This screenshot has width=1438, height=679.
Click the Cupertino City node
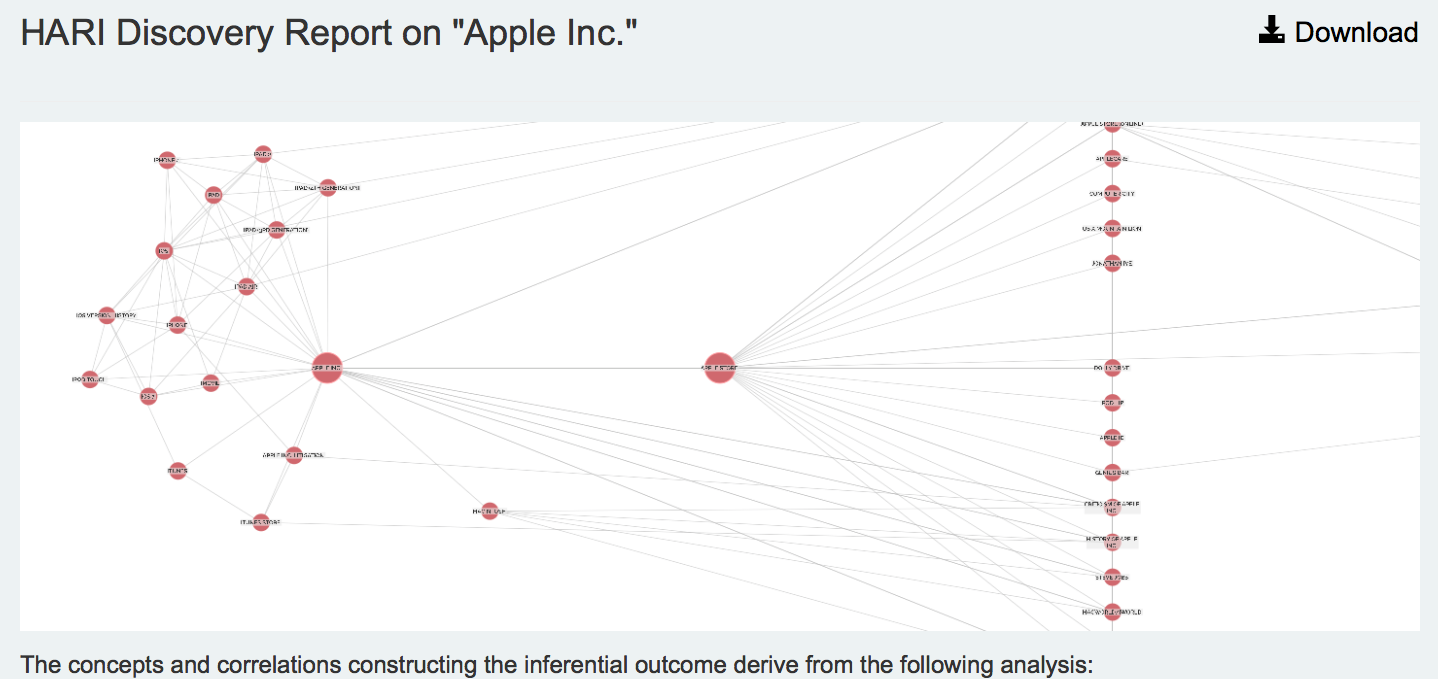(1112, 193)
